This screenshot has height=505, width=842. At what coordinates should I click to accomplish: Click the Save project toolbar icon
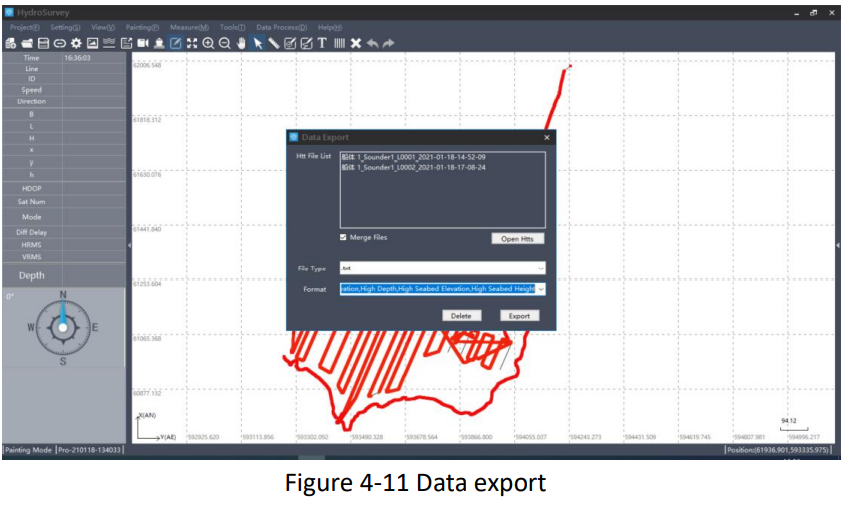[43, 44]
